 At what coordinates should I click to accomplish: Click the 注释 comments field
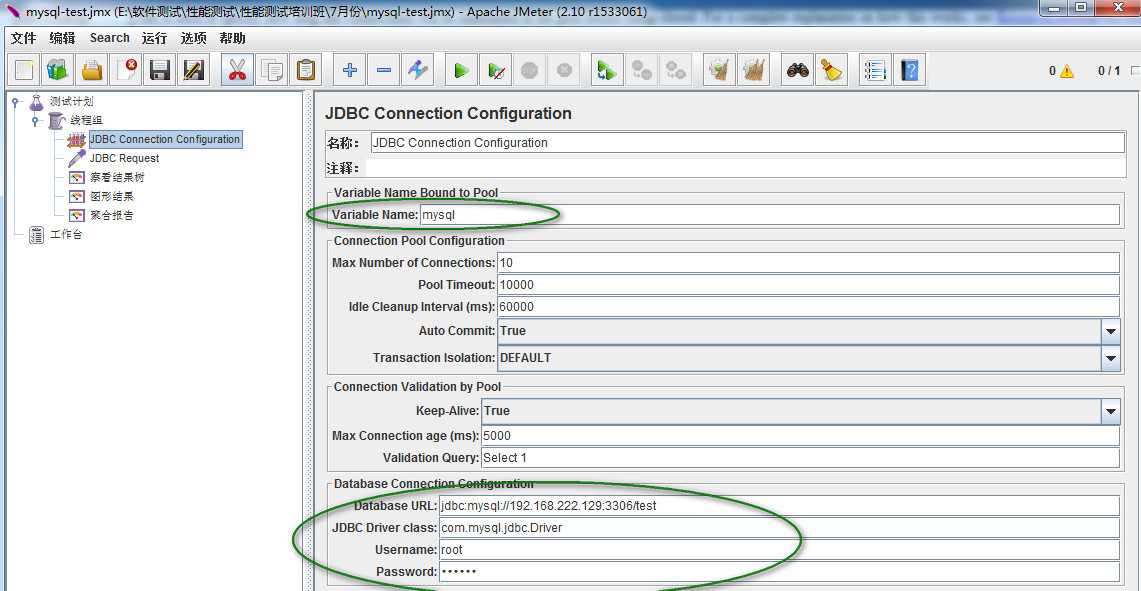pyautogui.click(x=744, y=168)
